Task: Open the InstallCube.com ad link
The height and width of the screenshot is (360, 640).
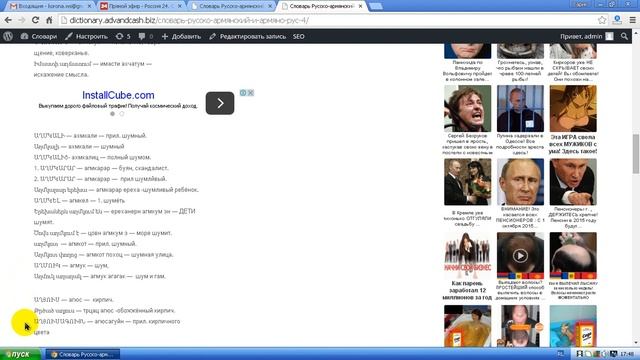Action: [x=118, y=95]
